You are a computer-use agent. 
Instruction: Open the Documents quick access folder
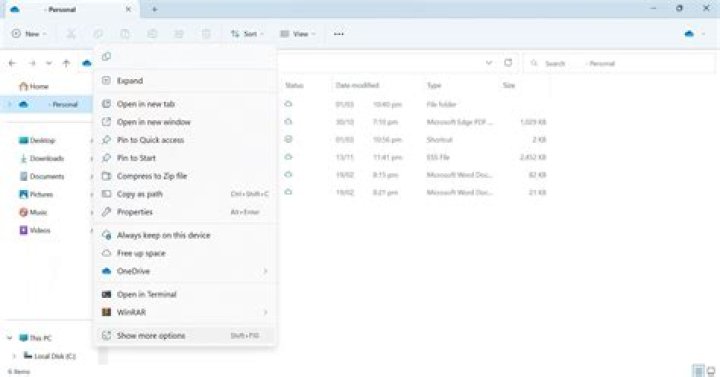click(41, 176)
